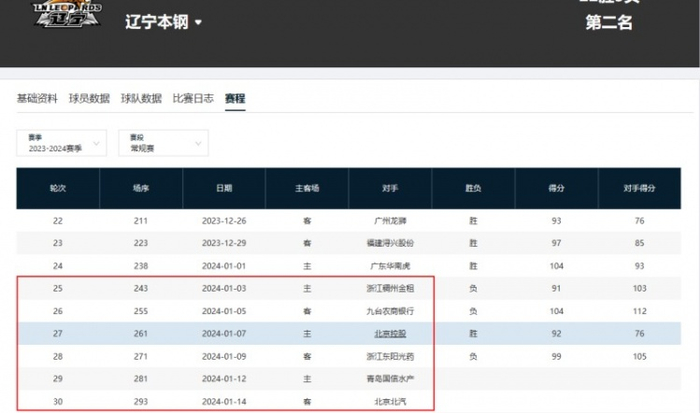This screenshot has height=413, width=700.
Task: Click the date 2024-01-07
Action: point(224,334)
